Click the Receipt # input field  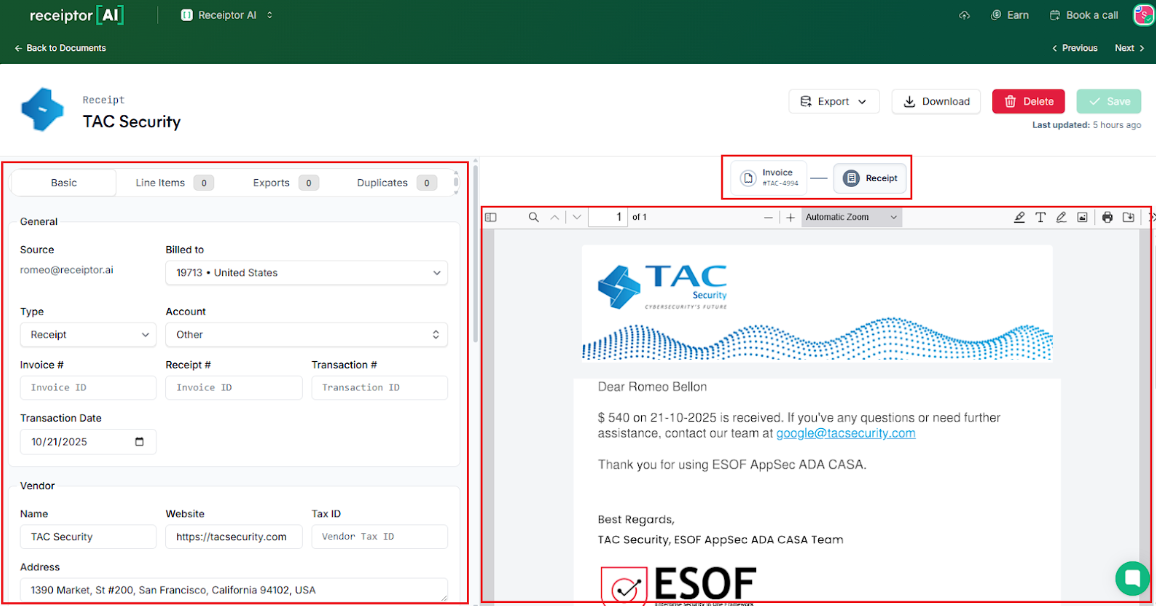click(x=234, y=388)
